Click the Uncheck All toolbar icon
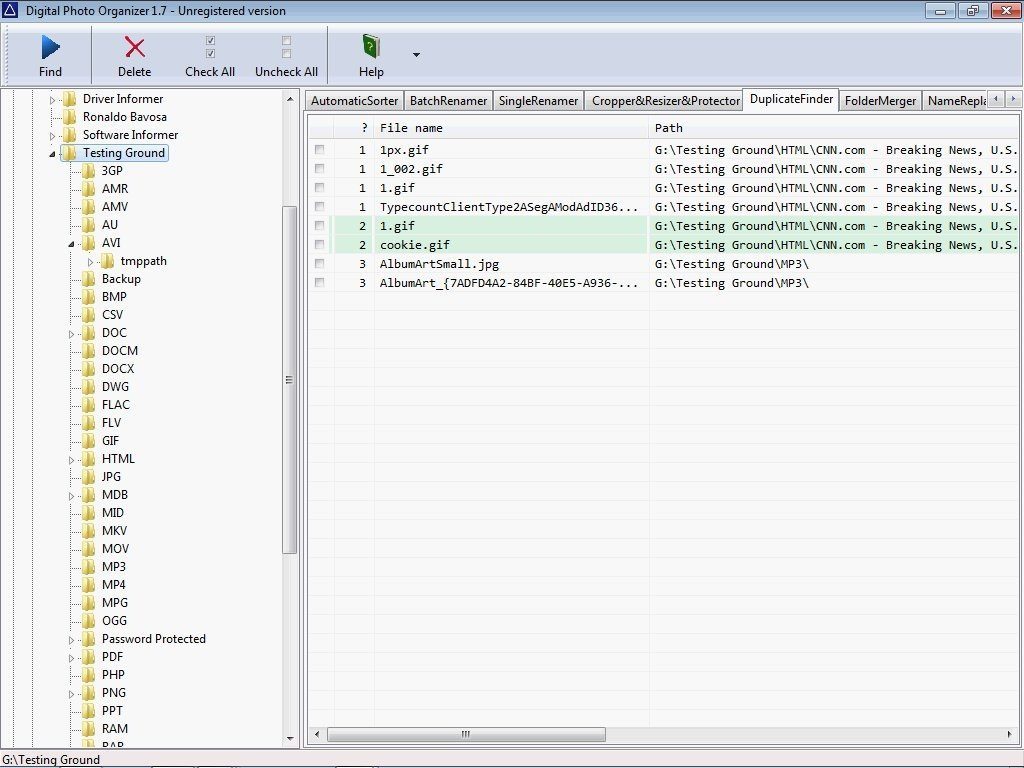 286,45
